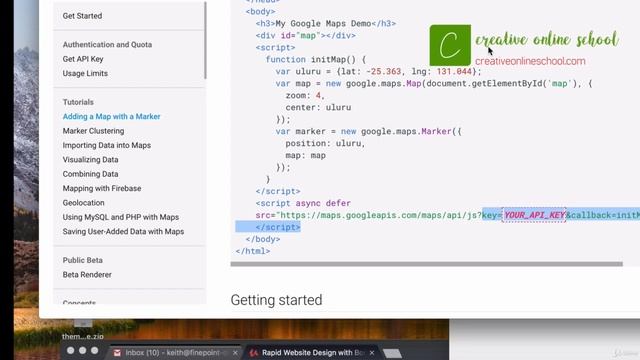Click the sidebar vertical scrollbar
The image size is (640, 360).
[x=205, y=40]
